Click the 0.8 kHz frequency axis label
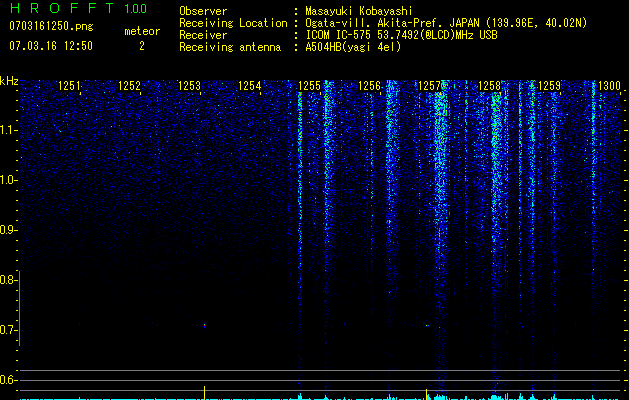The image size is (629, 400). coord(8,280)
